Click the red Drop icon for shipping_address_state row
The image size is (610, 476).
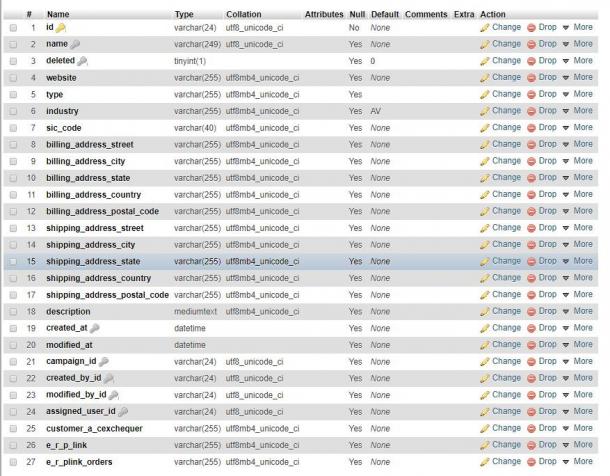531,262
